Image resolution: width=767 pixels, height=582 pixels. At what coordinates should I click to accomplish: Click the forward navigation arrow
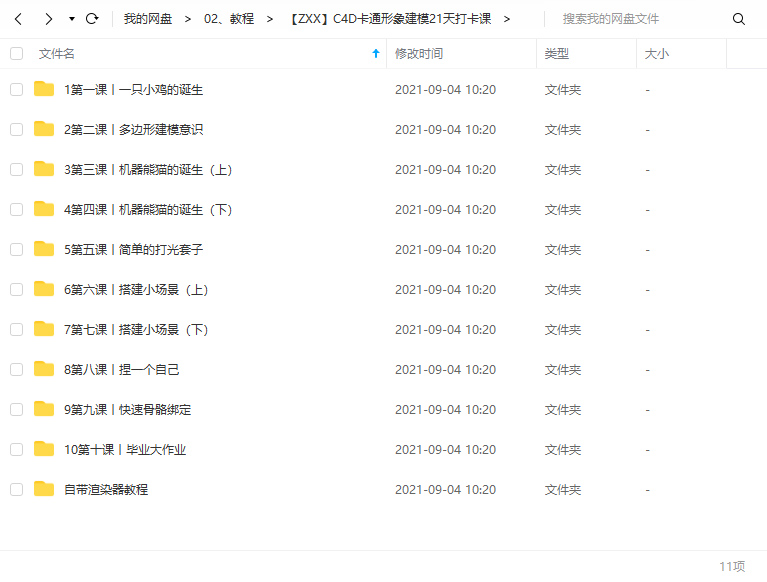(x=48, y=19)
